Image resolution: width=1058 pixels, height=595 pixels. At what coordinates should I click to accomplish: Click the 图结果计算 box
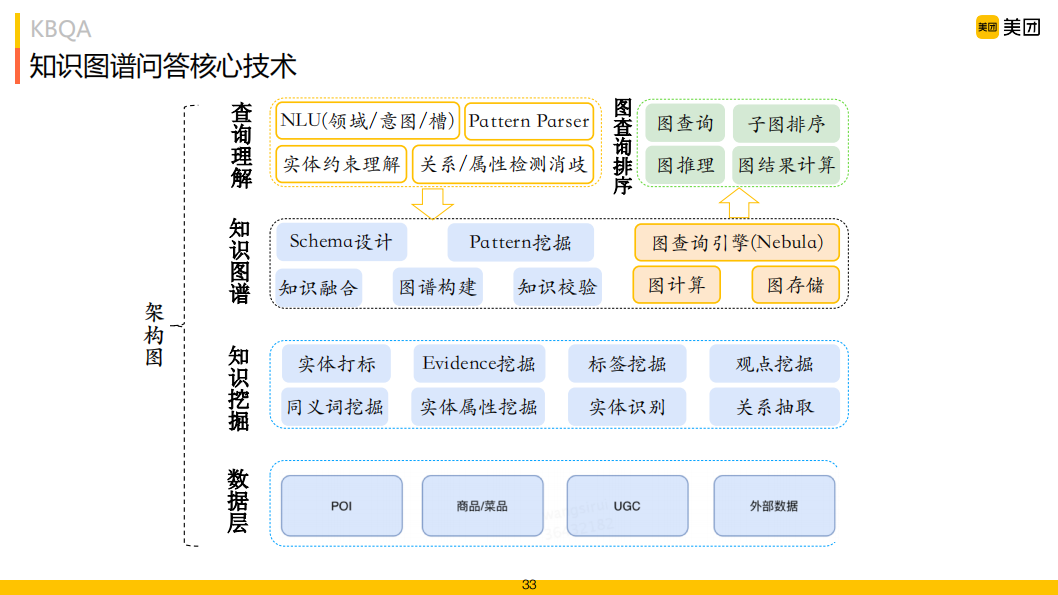pyautogui.click(x=786, y=165)
